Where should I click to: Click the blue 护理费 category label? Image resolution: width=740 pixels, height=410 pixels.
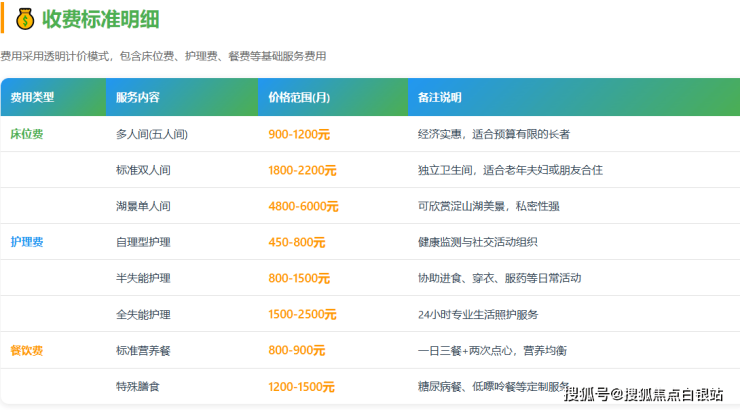click(x=27, y=242)
